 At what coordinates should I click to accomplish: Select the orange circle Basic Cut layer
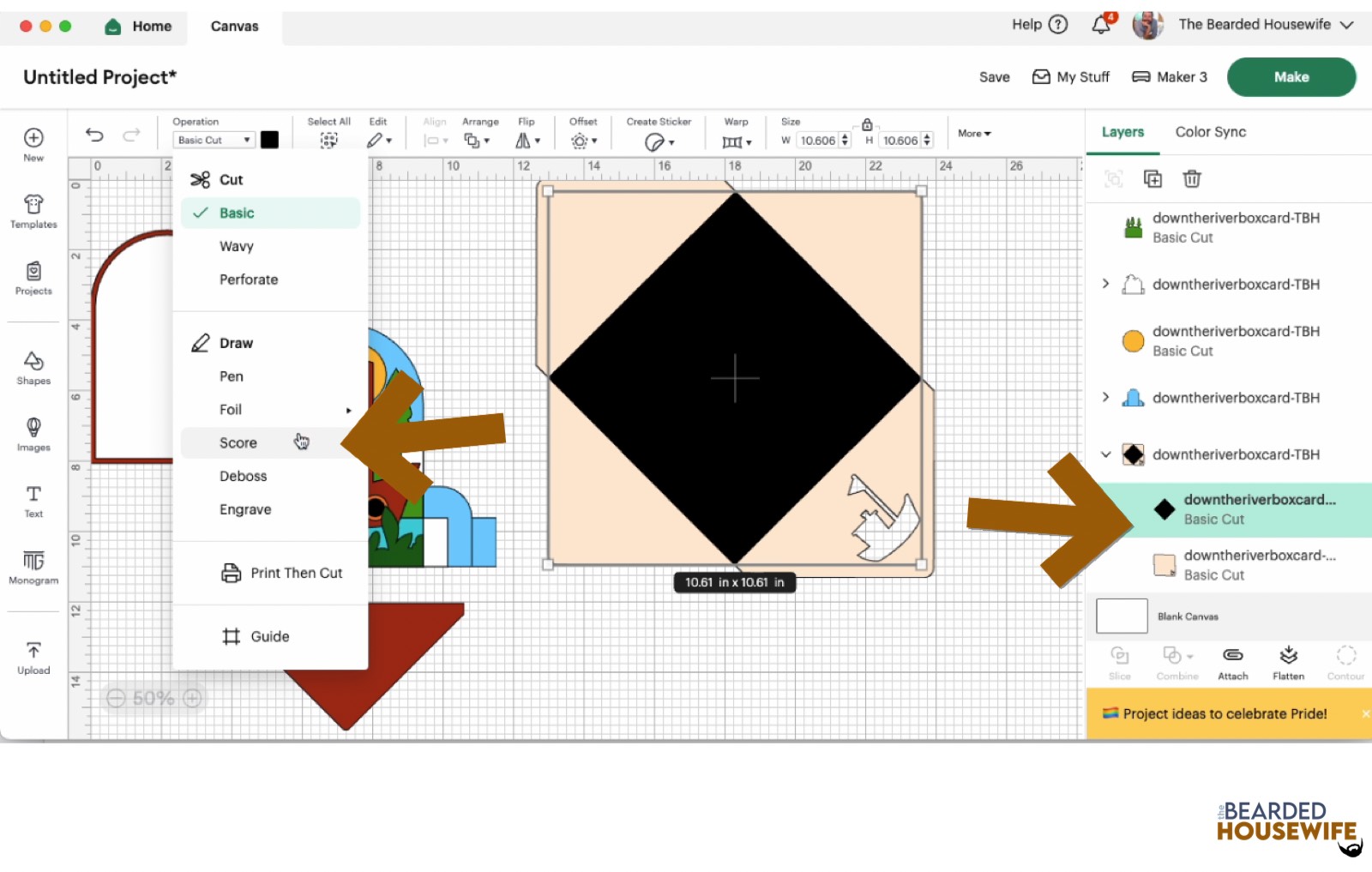click(1229, 340)
